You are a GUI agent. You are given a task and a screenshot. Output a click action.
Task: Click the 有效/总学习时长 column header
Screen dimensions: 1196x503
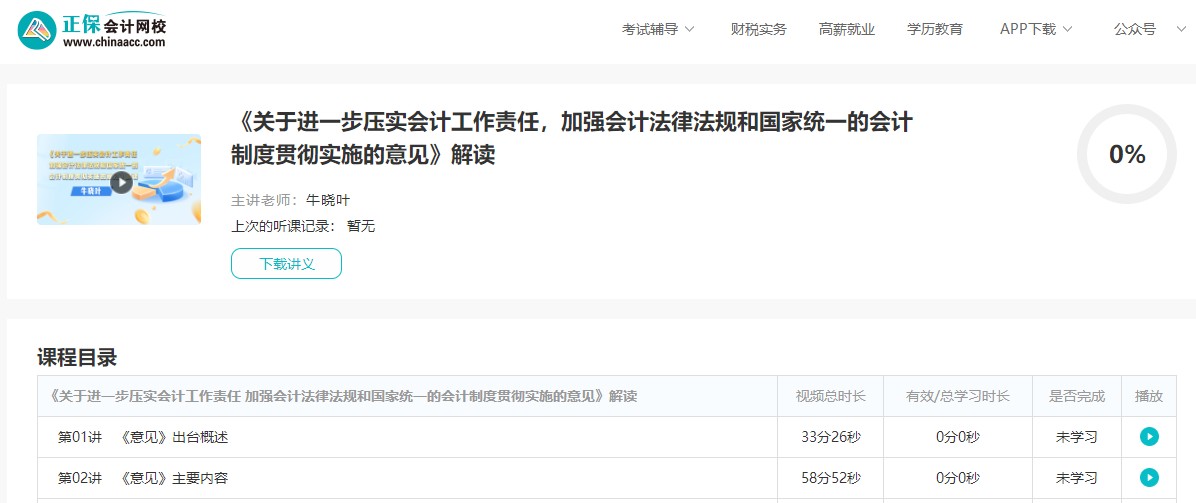point(958,396)
